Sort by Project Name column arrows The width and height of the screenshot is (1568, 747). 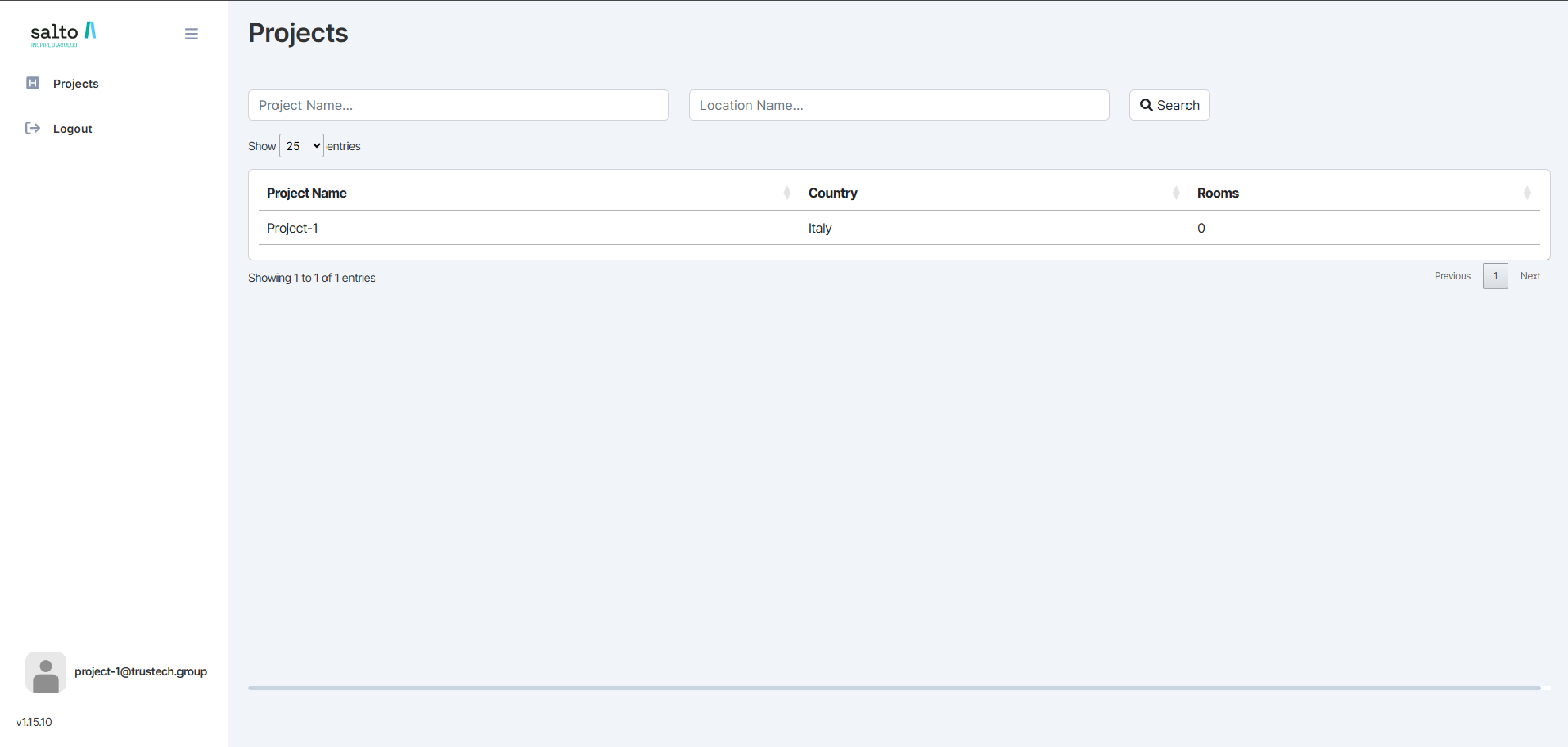[786, 193]
